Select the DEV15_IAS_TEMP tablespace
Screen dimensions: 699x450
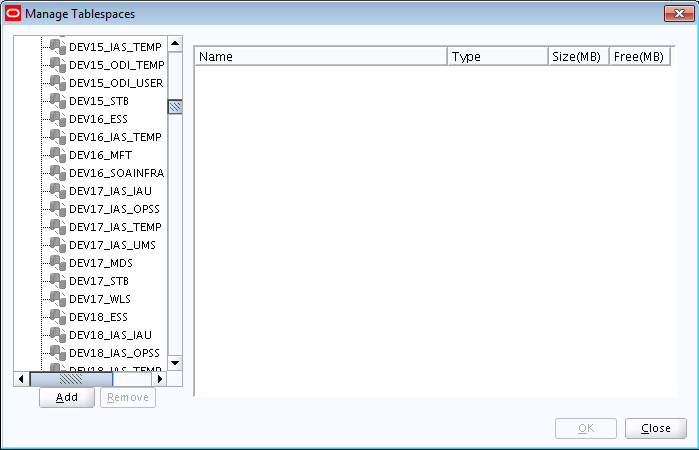[x=115, y=47]
